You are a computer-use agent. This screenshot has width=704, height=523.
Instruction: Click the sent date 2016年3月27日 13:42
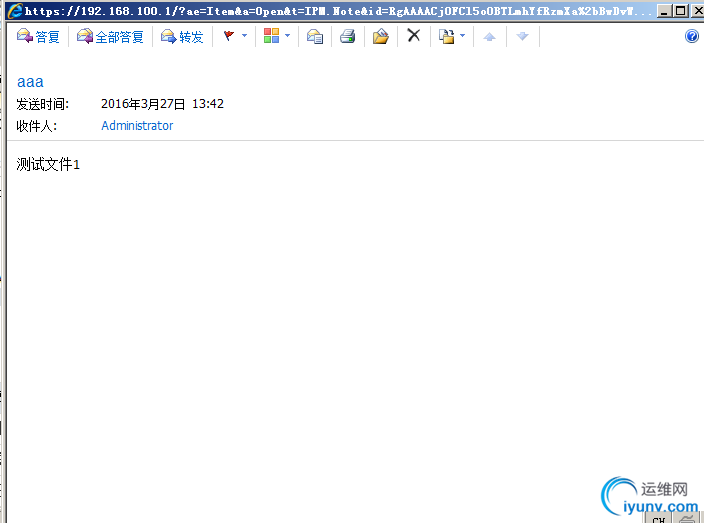pos(163,104)
